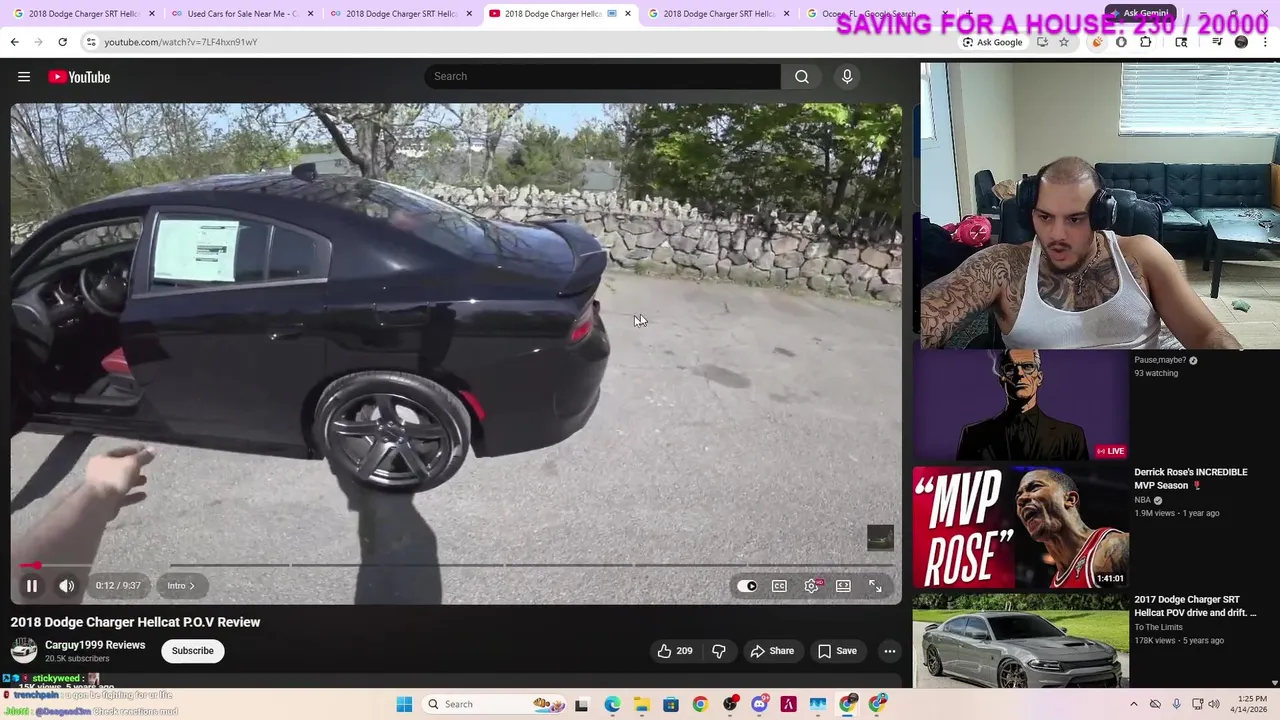This screenshot has height=720, width=1280.
Task: Pause the video
Action: tap(31, 586)
